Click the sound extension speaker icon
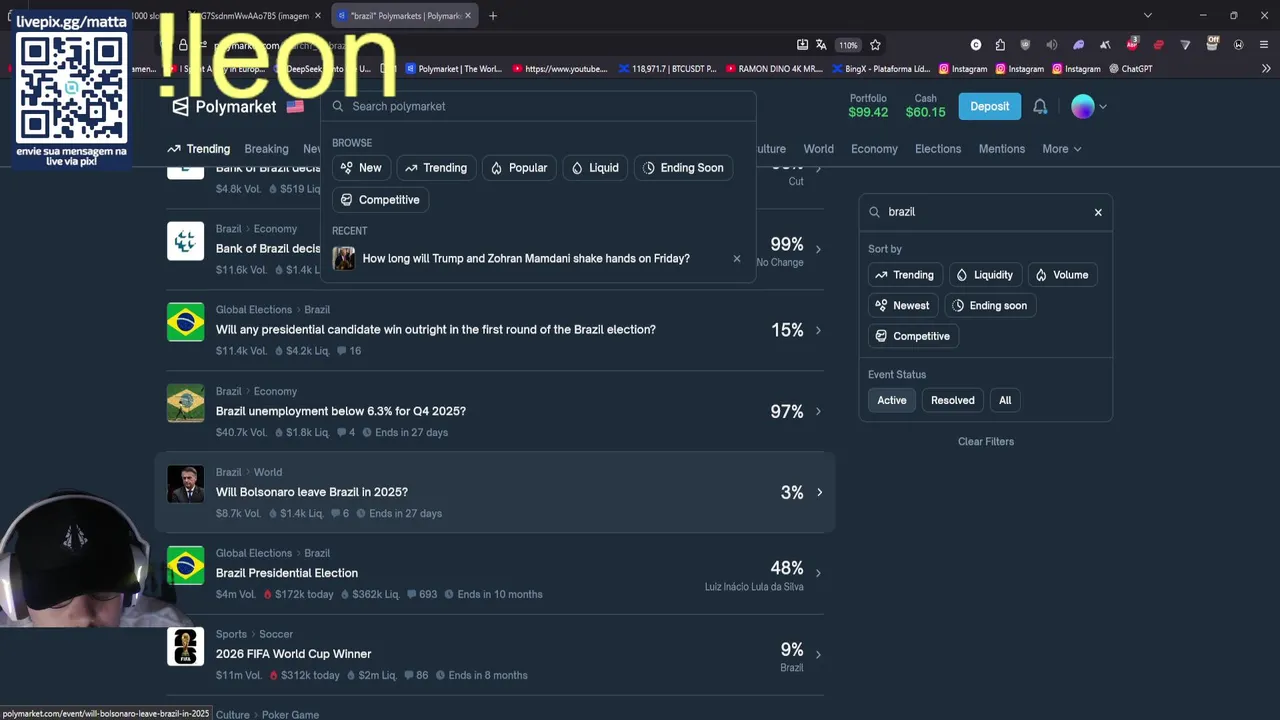 pos(1051,44)
